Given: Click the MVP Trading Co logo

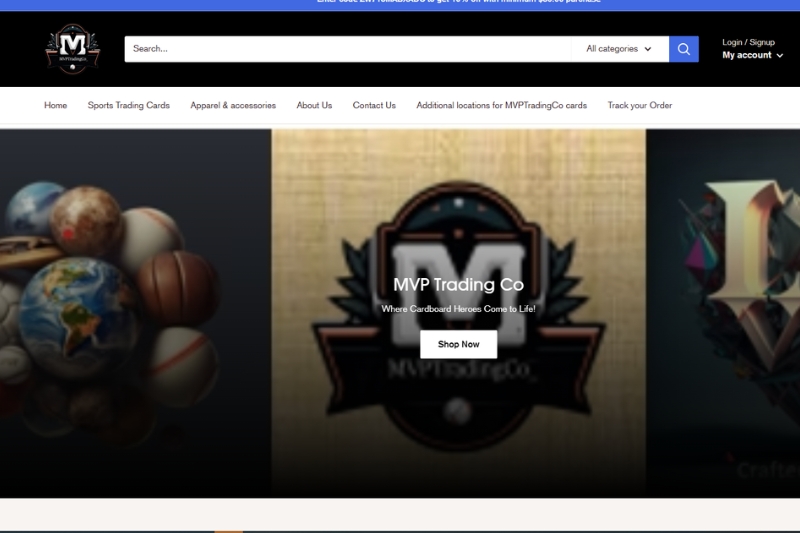Looking at the screenshot, I should (73, 49).
